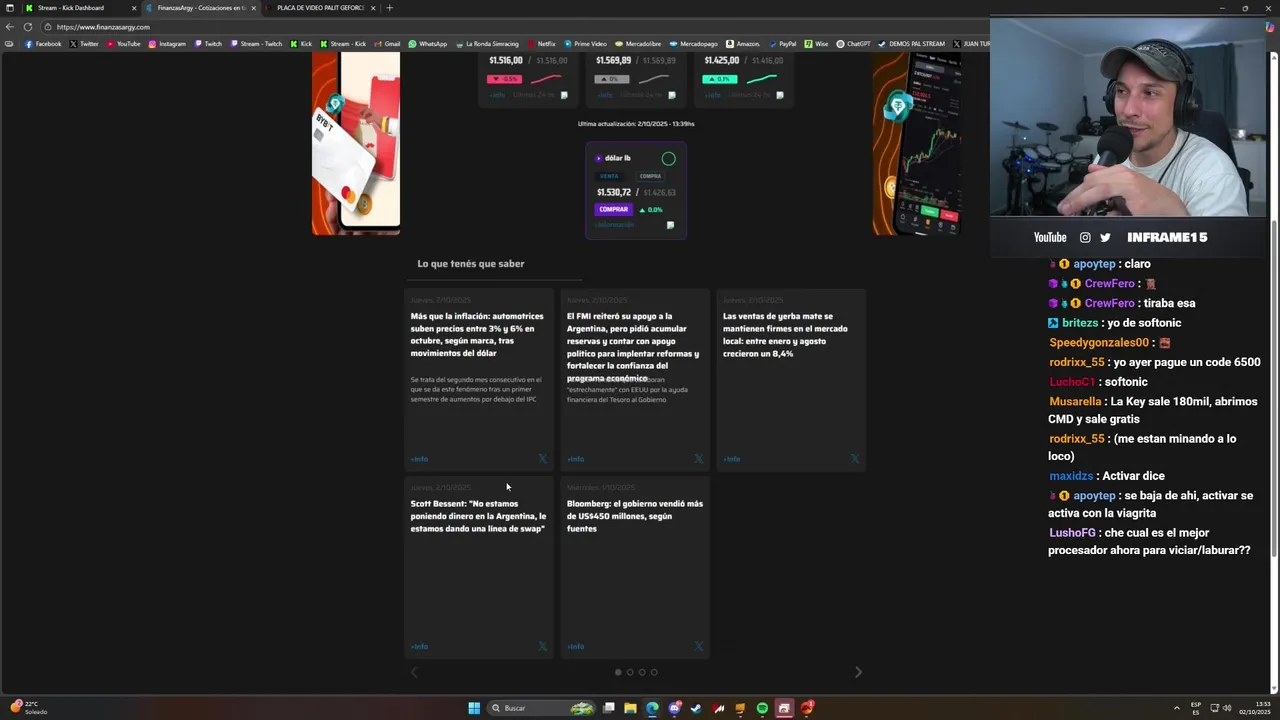The image size is (1280, 720).
Task: Share the yerba mate news card on X
Action: (x=854, y=459)
